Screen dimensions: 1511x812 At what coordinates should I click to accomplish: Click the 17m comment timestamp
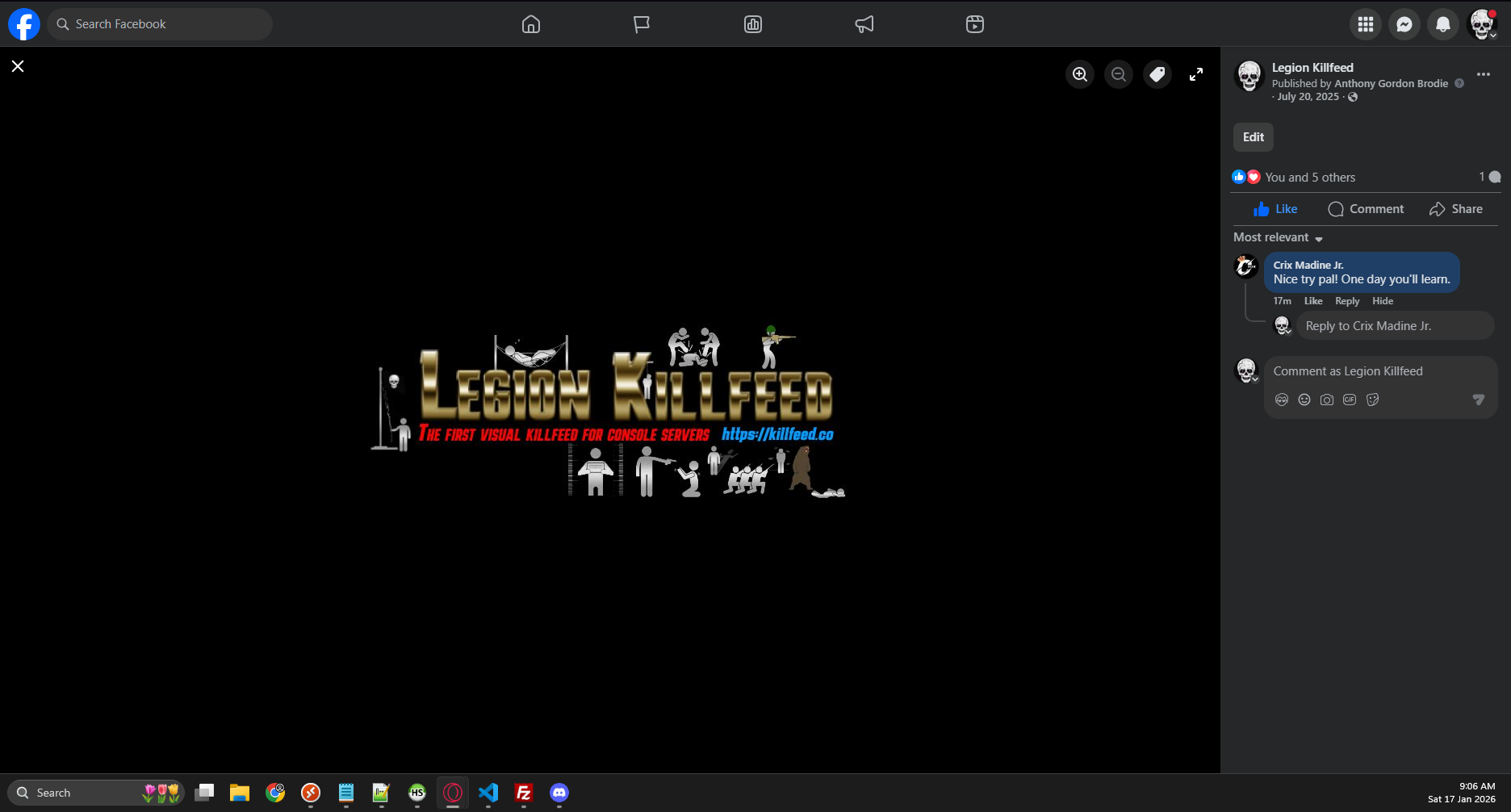click(1282, 301)
